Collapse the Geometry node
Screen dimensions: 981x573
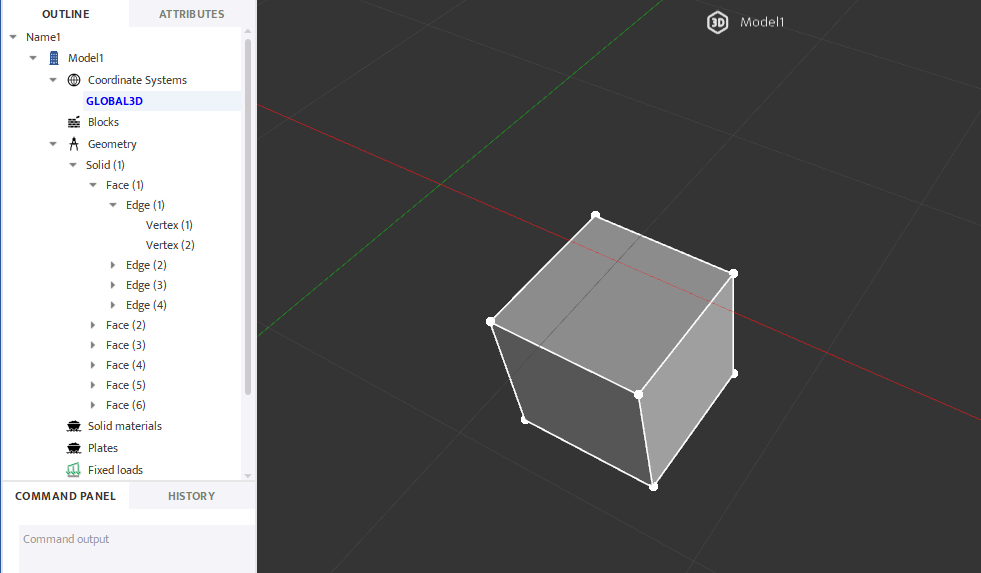pyautogui.click(x=53, y=144)
